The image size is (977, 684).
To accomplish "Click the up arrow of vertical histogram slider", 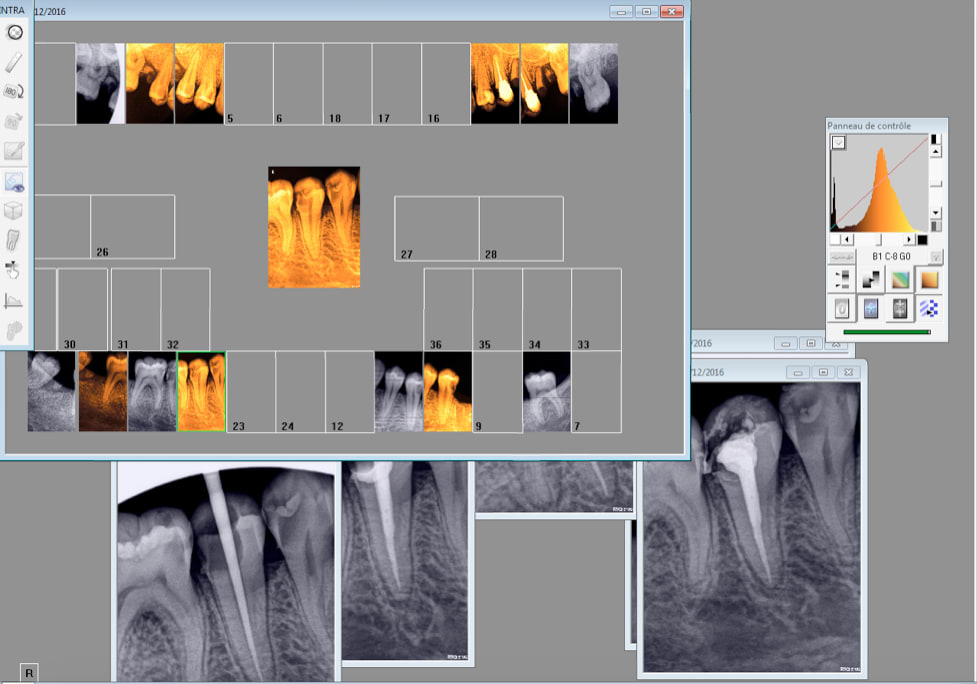I will pyautogui.click(x=935, y=152).
